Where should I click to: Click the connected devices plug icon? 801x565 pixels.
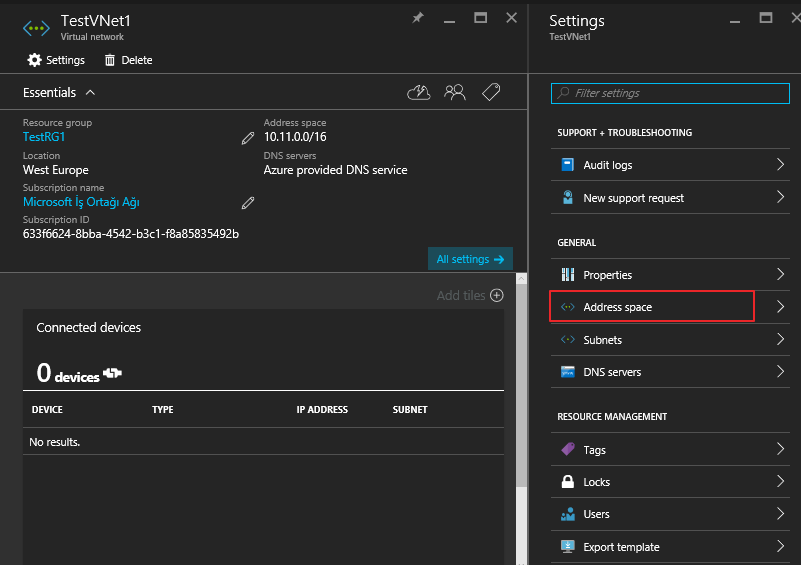click(112, 373)
